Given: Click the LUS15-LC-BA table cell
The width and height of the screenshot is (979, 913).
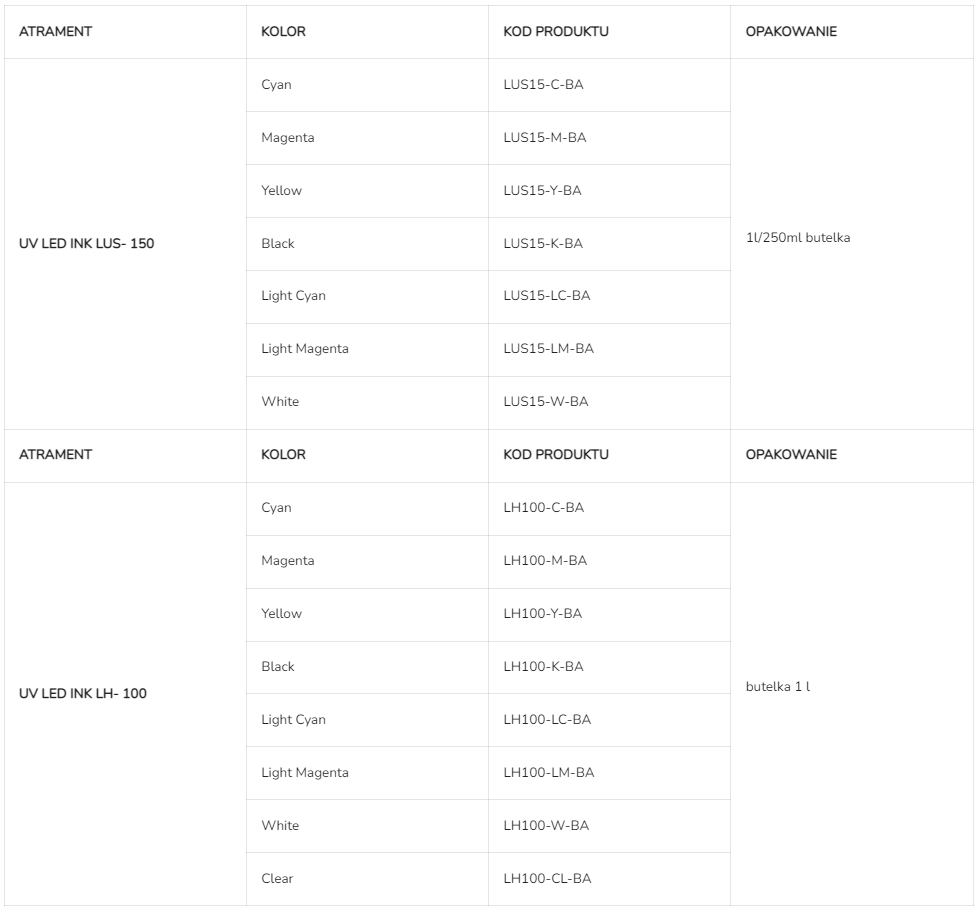Looking at the screenshot, I should tap(547, 296).
